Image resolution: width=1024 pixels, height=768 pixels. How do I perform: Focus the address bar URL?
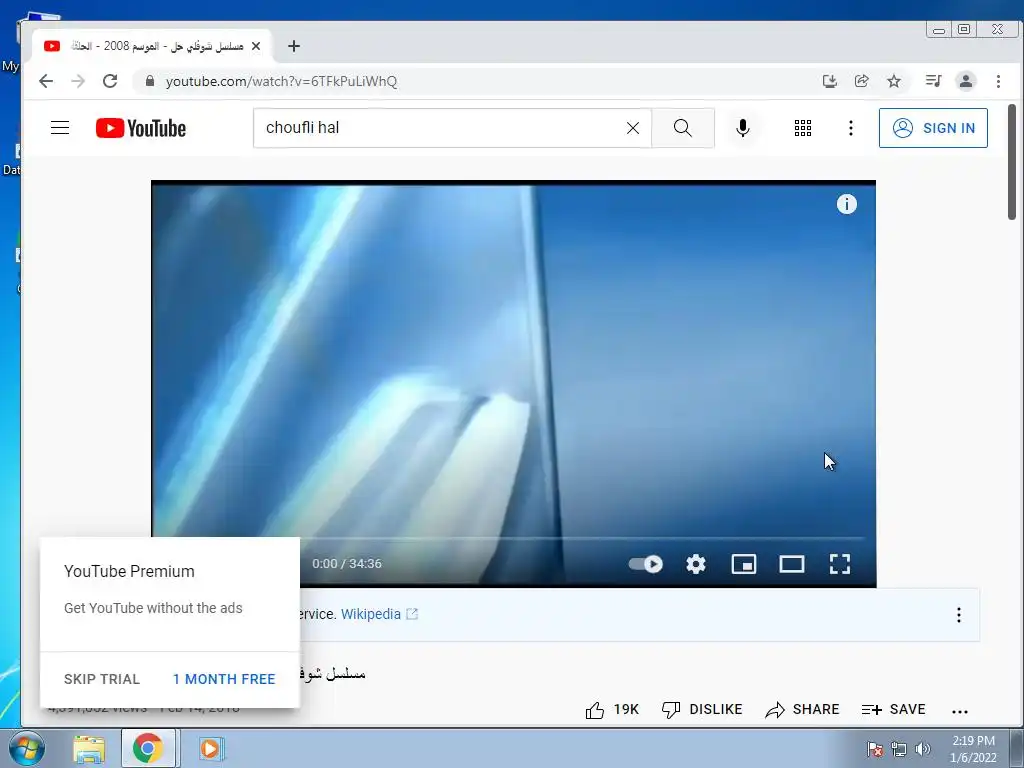[281, 82]
